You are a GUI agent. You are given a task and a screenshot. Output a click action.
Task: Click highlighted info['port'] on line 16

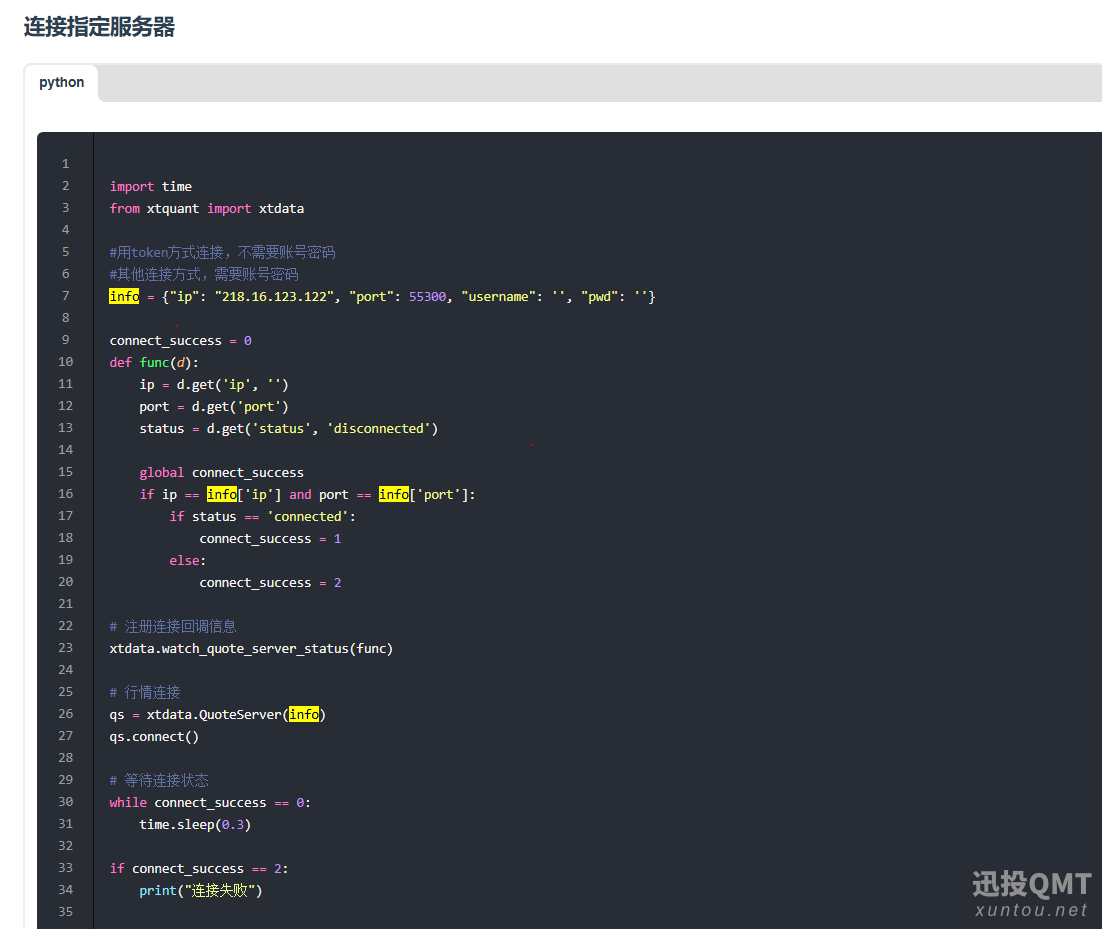(424, 495)
